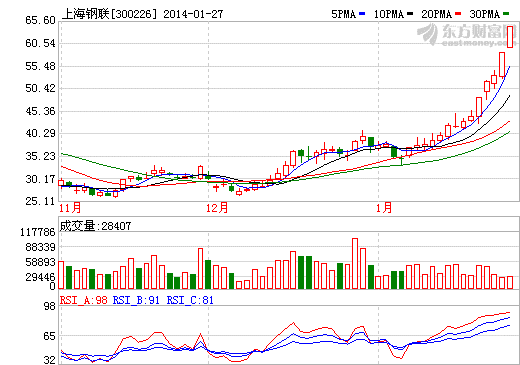Screen dimensions: 520x365
Task: Click the RSI_B:91 indicator label
Action: point(136,300)
